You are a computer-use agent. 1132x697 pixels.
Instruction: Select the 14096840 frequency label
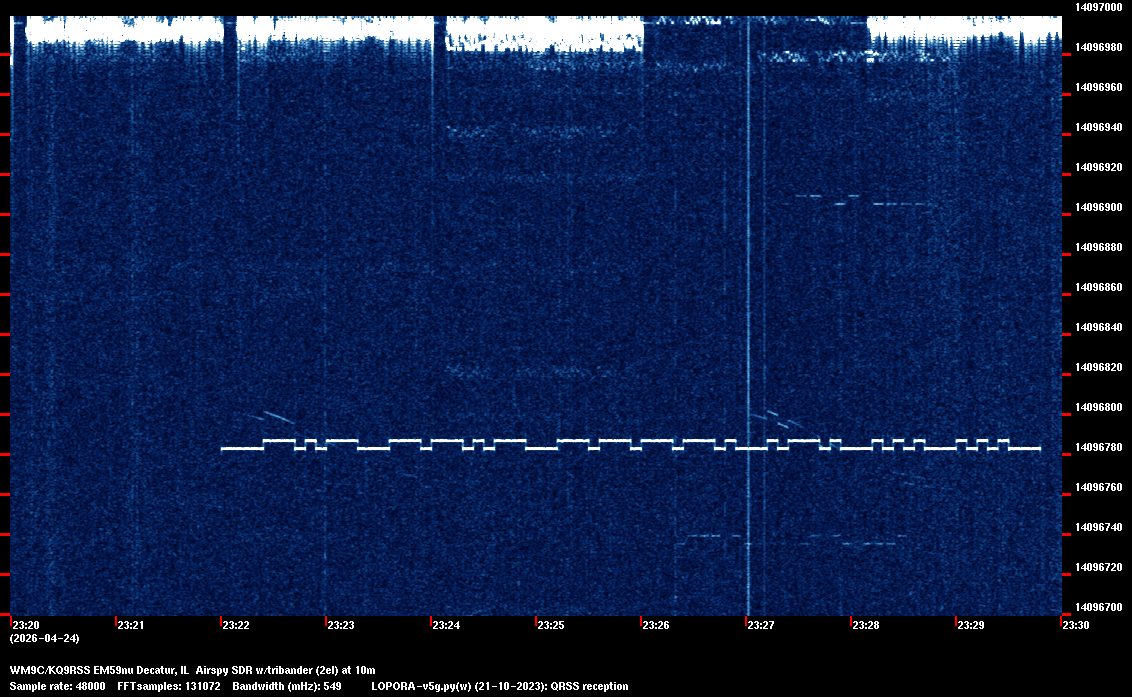1099,327
